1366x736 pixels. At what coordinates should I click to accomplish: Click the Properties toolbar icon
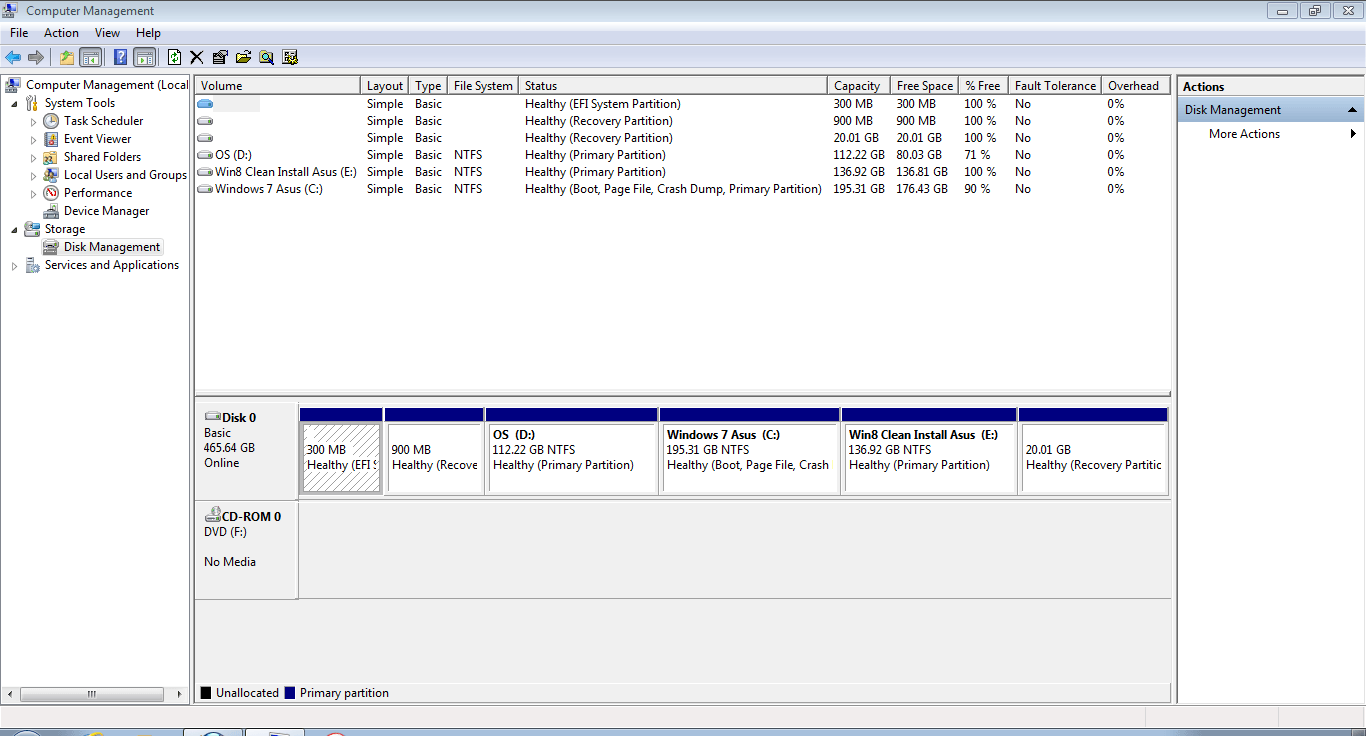[220, 57]
